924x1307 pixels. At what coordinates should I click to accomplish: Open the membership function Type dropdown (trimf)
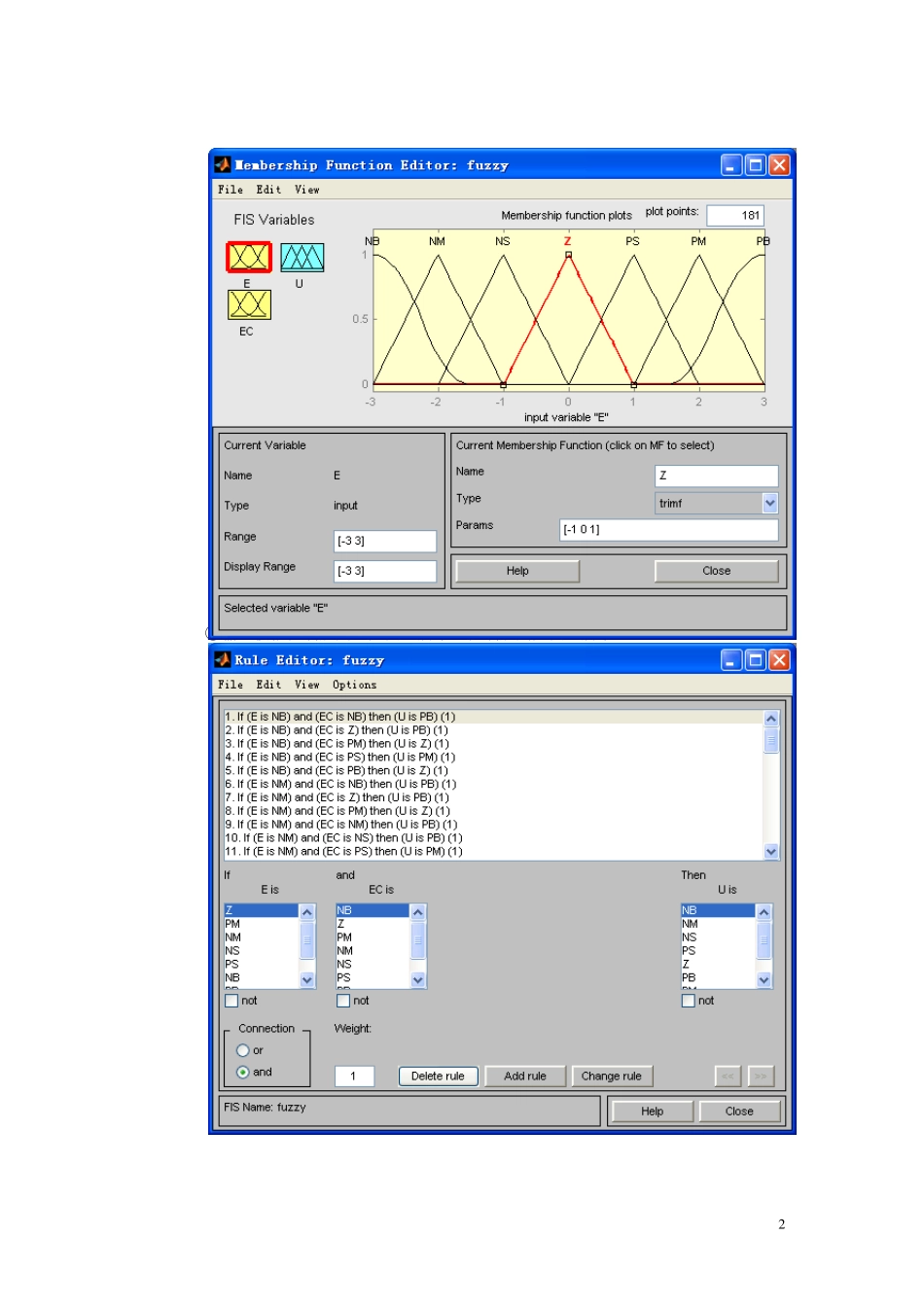770,503
